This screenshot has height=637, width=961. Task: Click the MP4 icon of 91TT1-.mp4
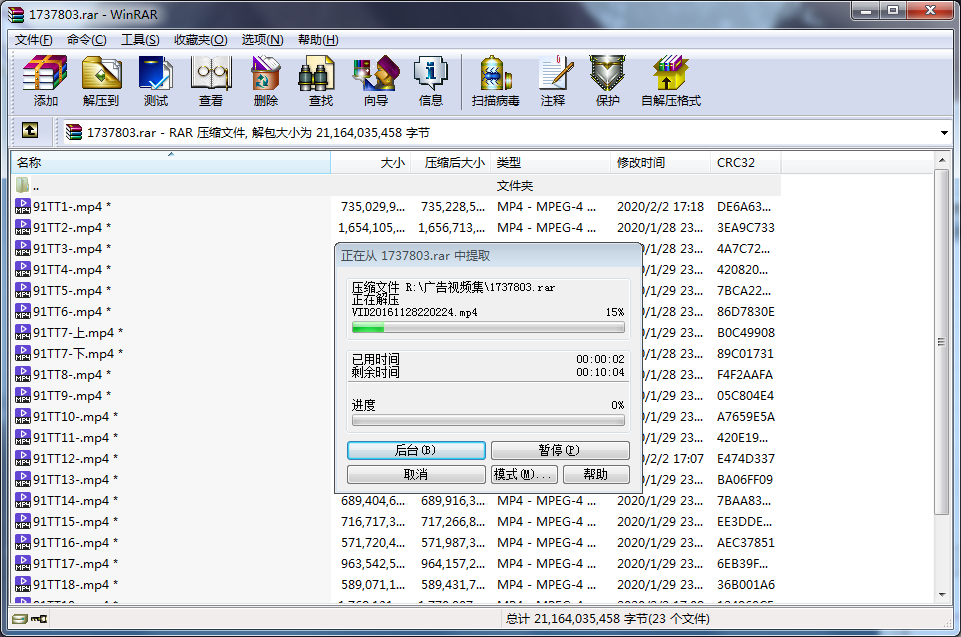[x=23, y=207]
